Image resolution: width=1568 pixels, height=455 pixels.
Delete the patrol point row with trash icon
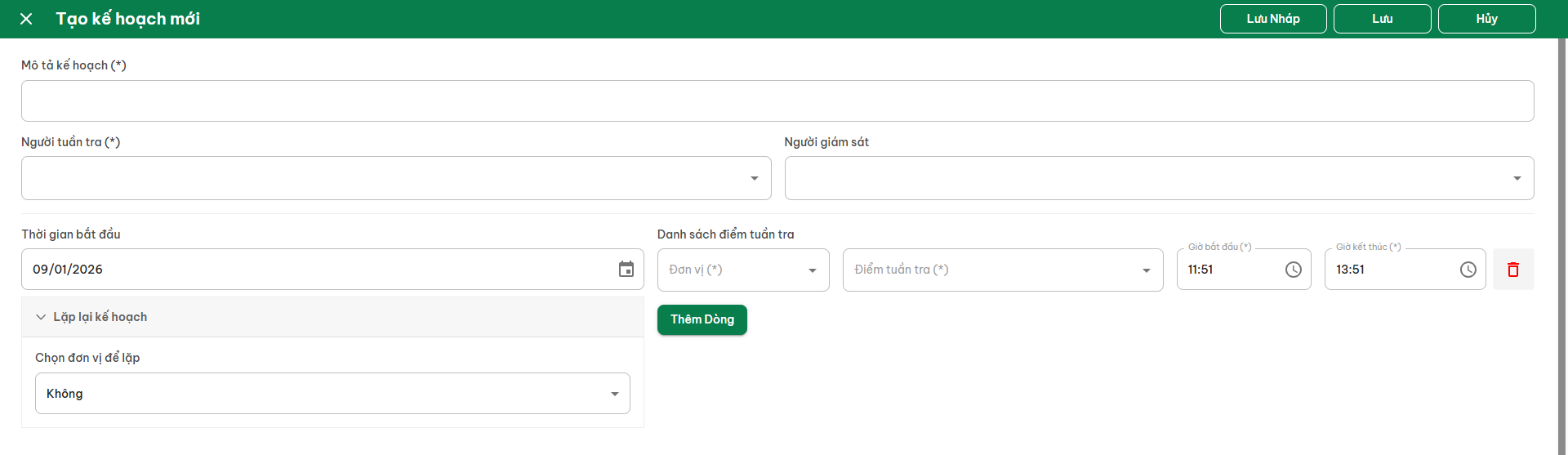[x=1513, y=270]
